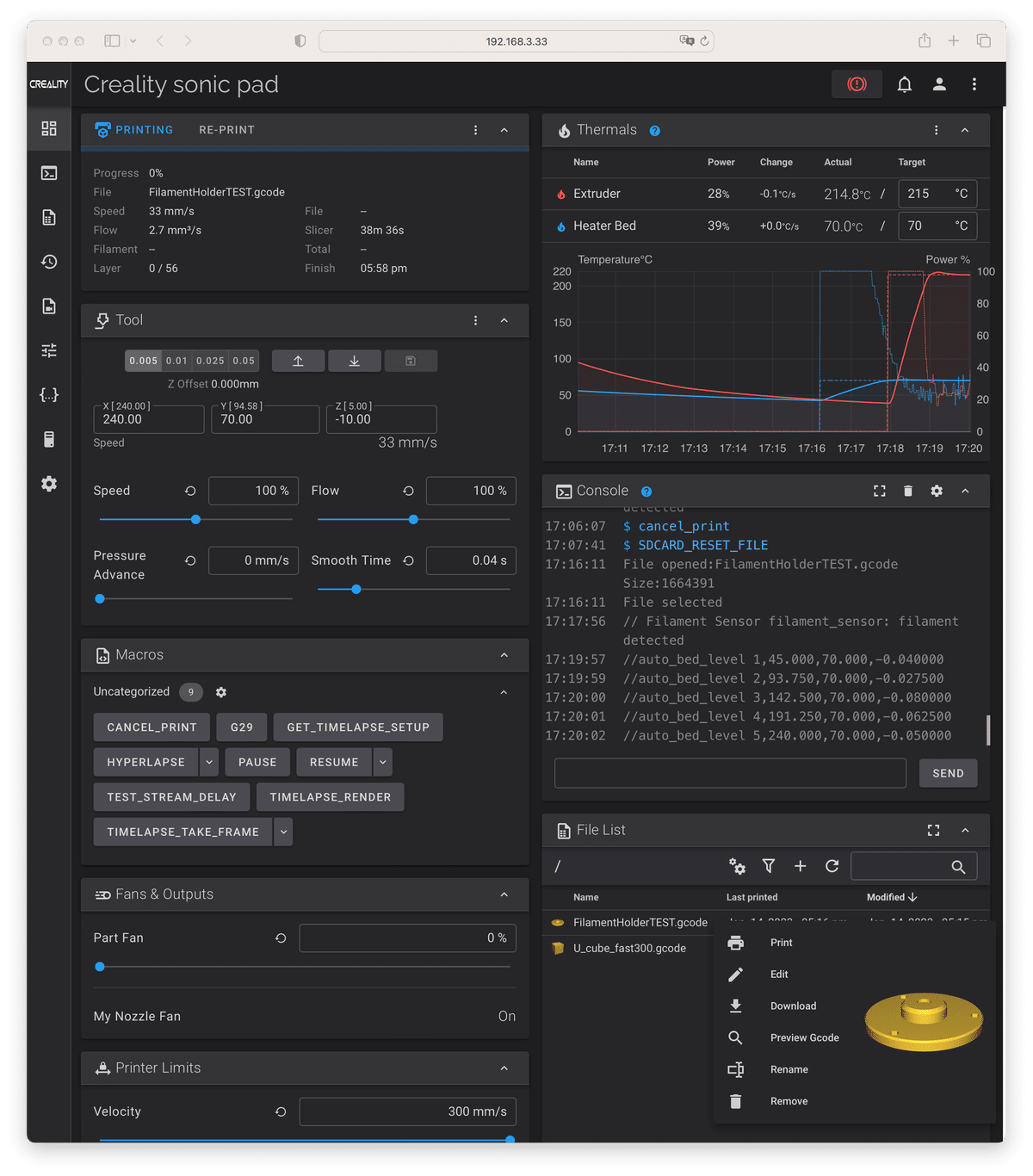Choose Preview Gcode from context menu

tap(804, 1037)
